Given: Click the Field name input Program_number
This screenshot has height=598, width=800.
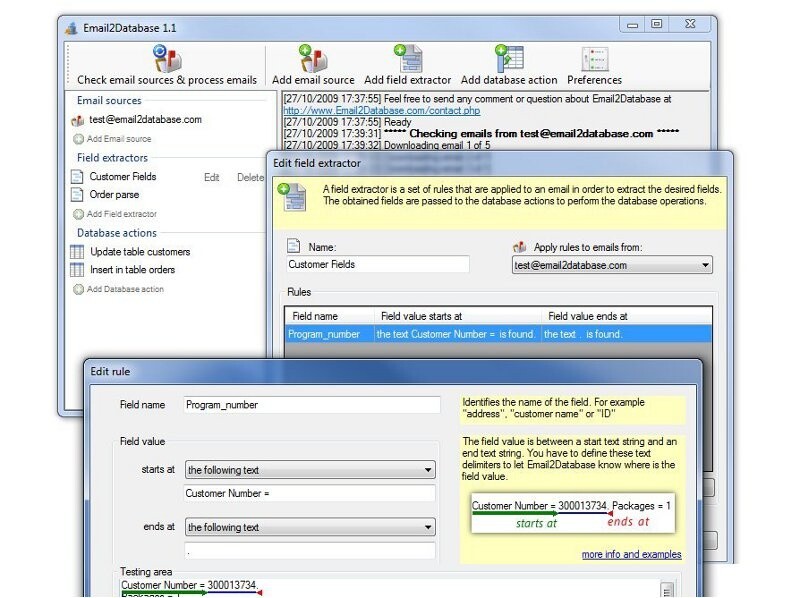Looking at the screenshot, I should pyautogui.click(x=312, y=405).
